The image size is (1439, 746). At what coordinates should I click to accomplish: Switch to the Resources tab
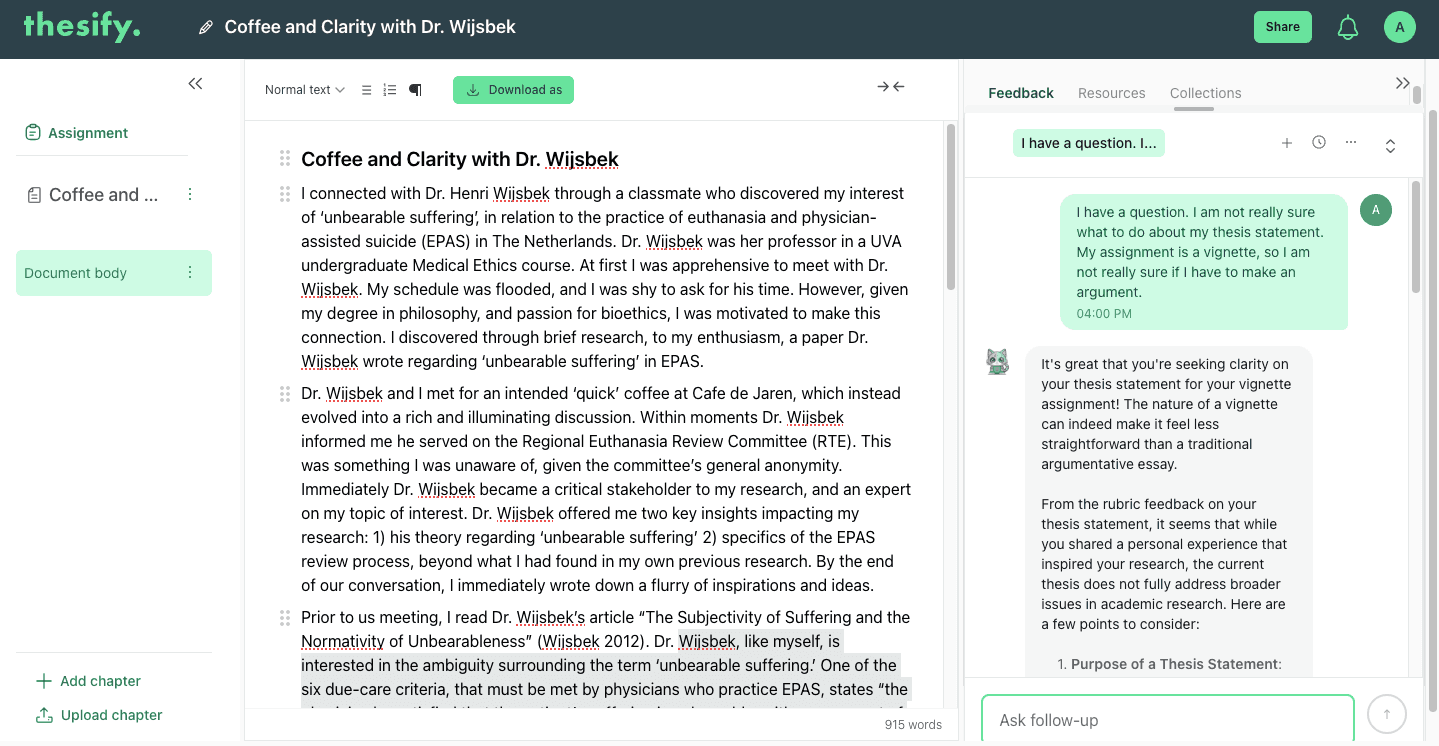click(1111, 93)
